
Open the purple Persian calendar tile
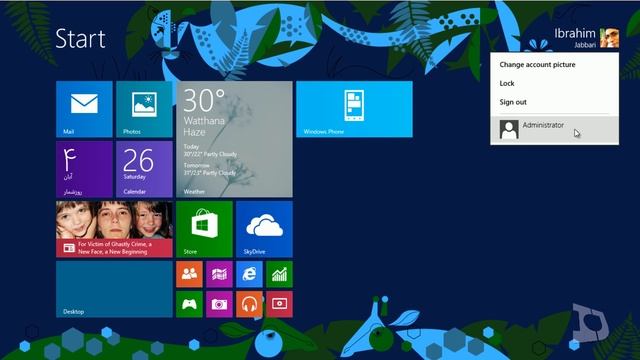(84, 169)
